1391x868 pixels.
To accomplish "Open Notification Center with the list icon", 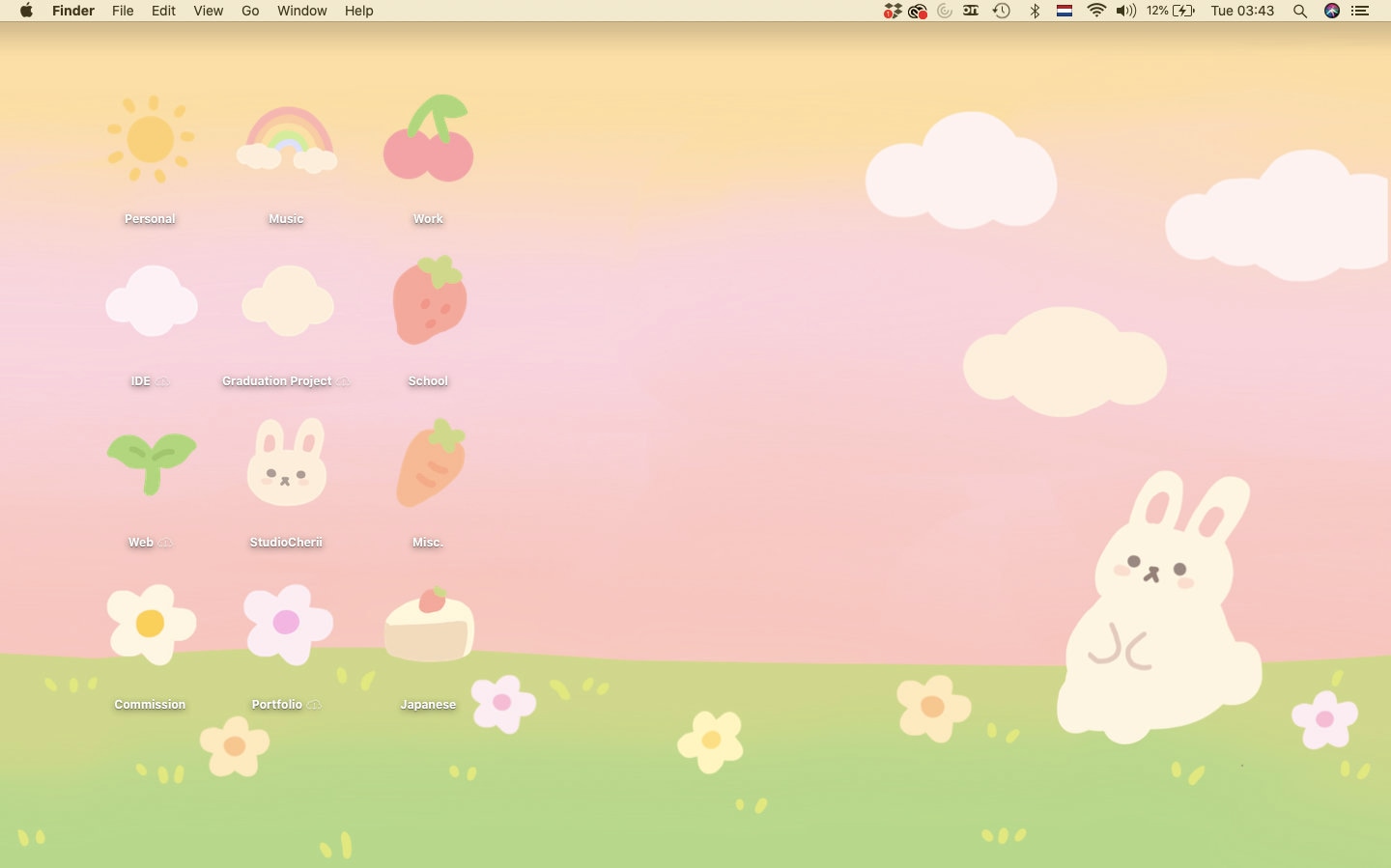I will click(1360, 11).
